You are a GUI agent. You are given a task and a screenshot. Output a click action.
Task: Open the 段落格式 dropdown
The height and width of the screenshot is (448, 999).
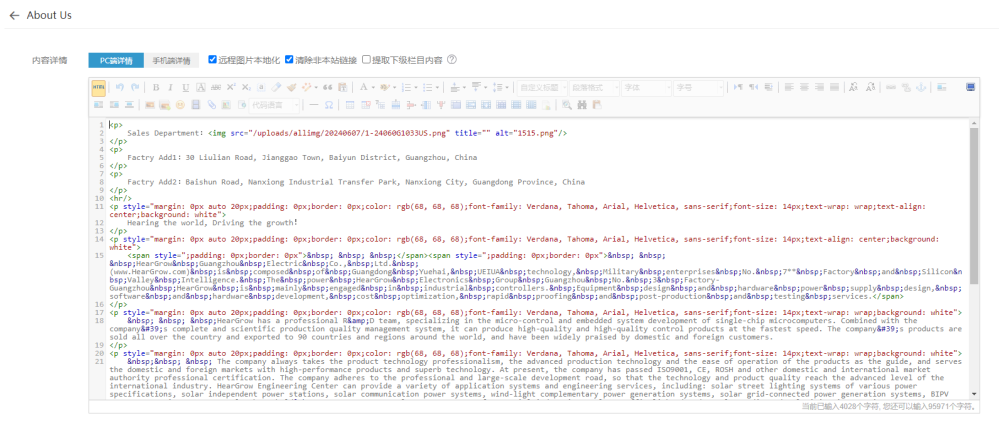coord(593,87)
